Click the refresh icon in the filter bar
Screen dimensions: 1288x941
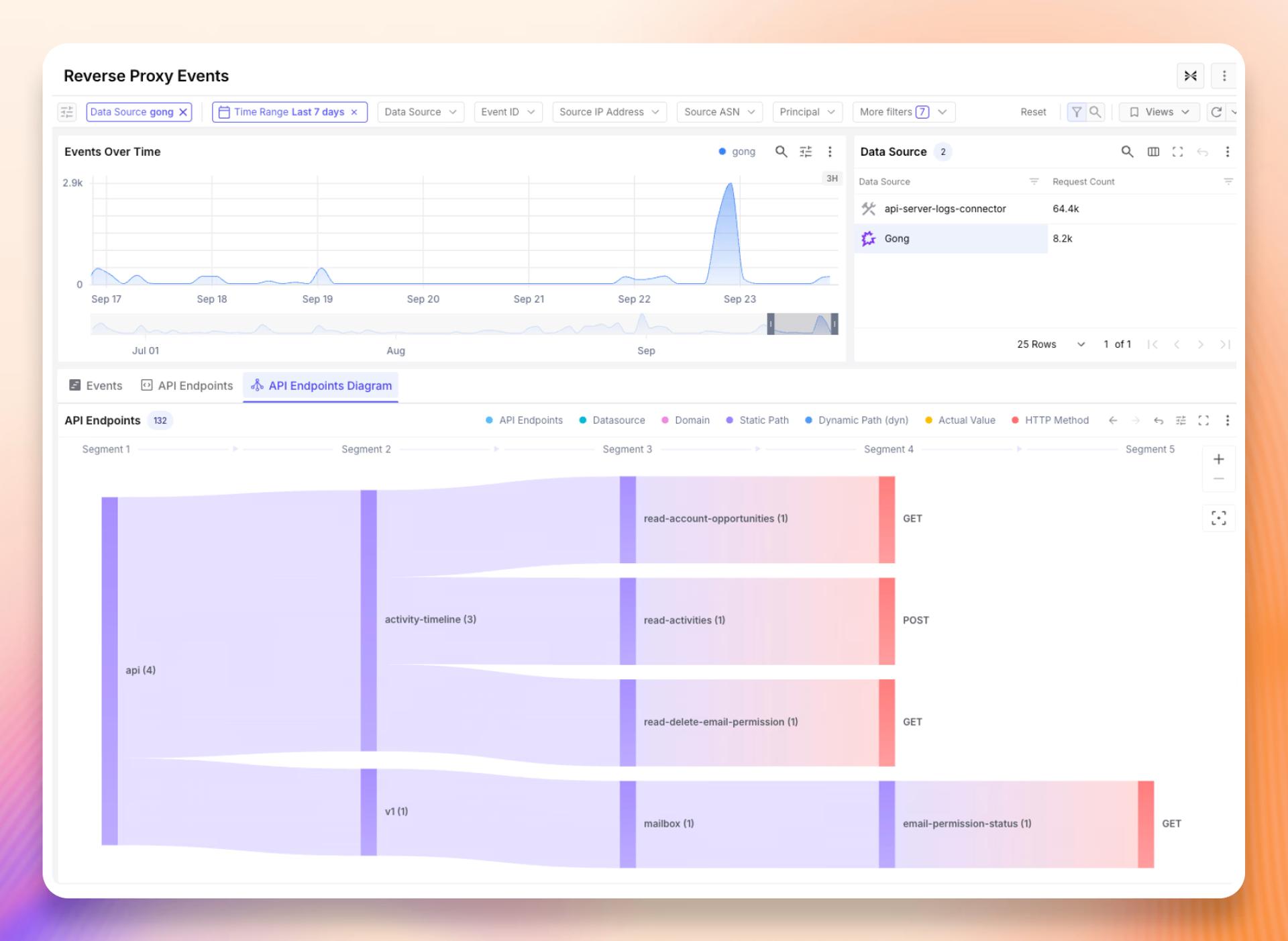click(1216, 112)
